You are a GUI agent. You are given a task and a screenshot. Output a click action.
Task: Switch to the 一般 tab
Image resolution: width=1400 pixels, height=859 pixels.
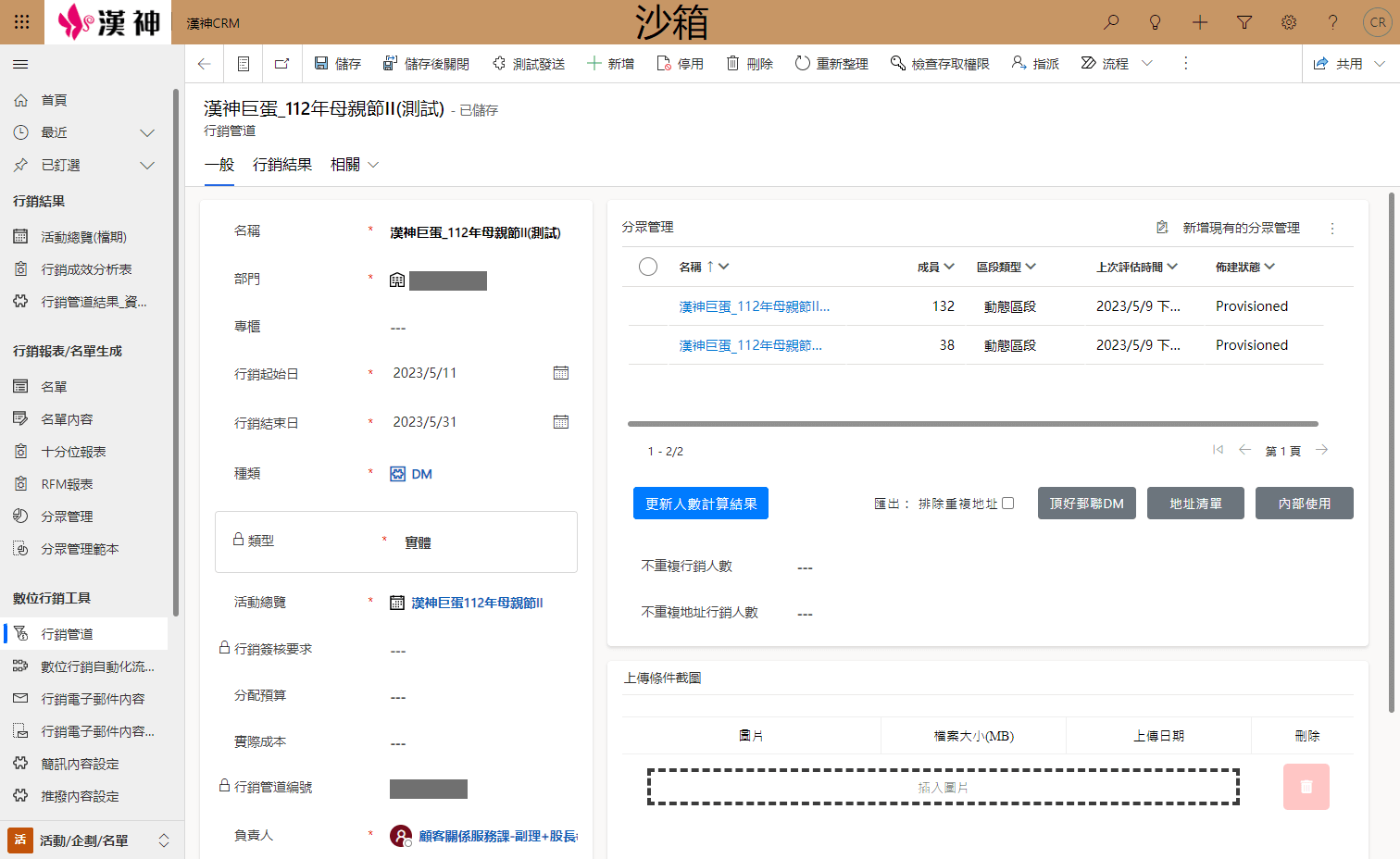coord(219,165)
